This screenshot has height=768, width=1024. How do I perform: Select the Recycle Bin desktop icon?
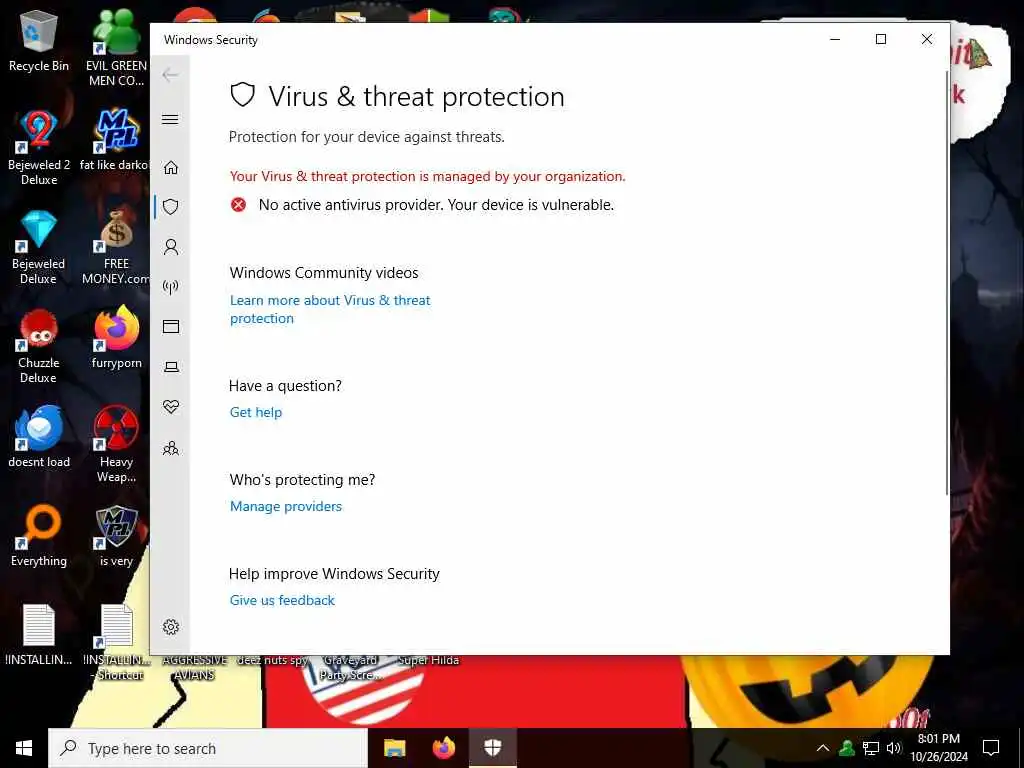click(x=39, y=40)
